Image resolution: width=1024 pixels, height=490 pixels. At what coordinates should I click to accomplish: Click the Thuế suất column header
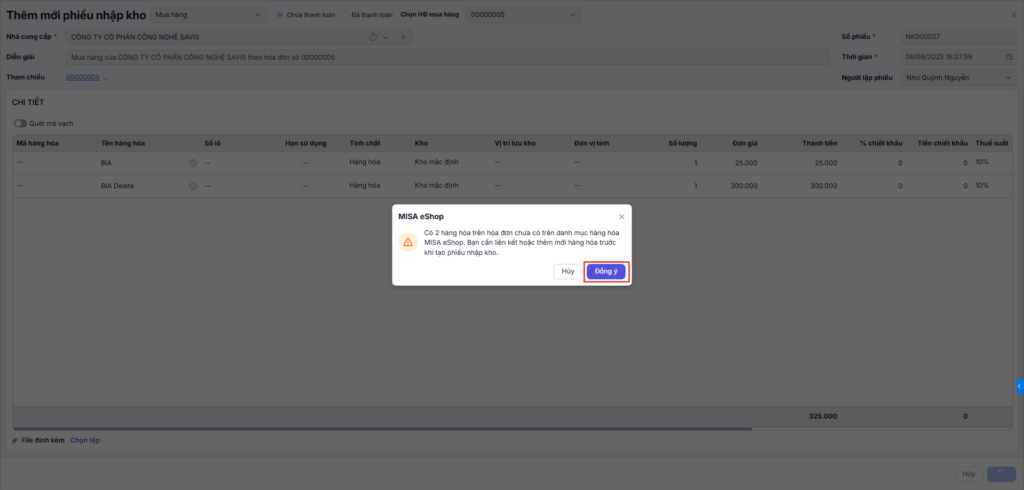click(992, 143)
